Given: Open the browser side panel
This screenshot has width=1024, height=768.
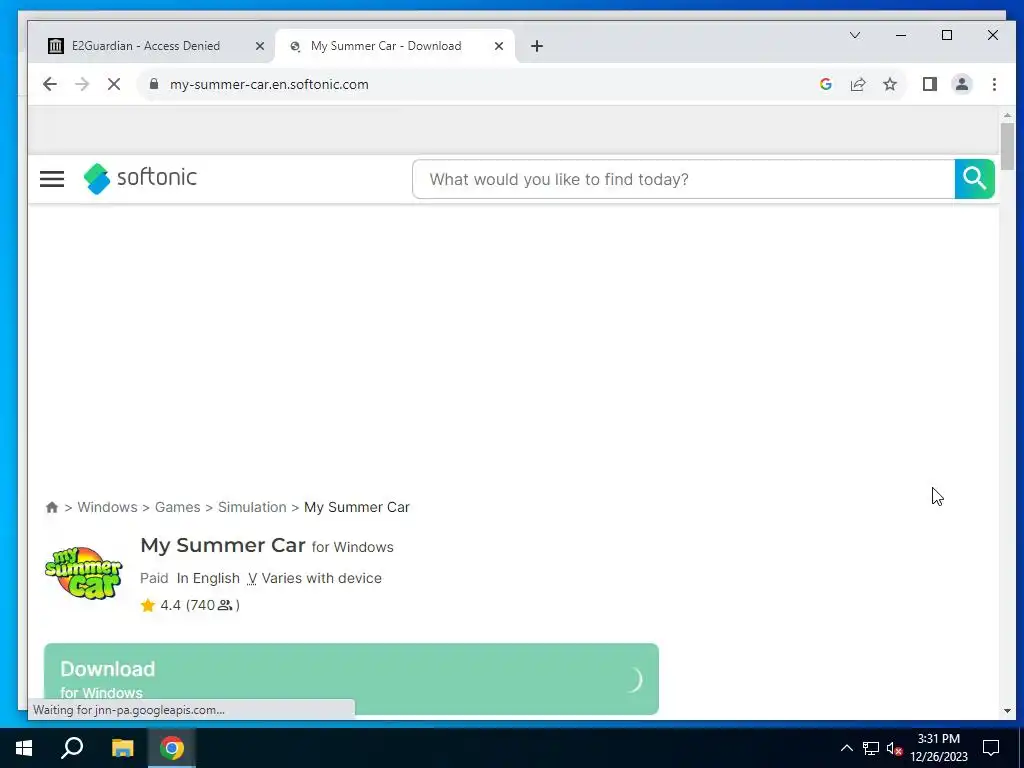Looking at the screenshot, I should pos(930,84).
